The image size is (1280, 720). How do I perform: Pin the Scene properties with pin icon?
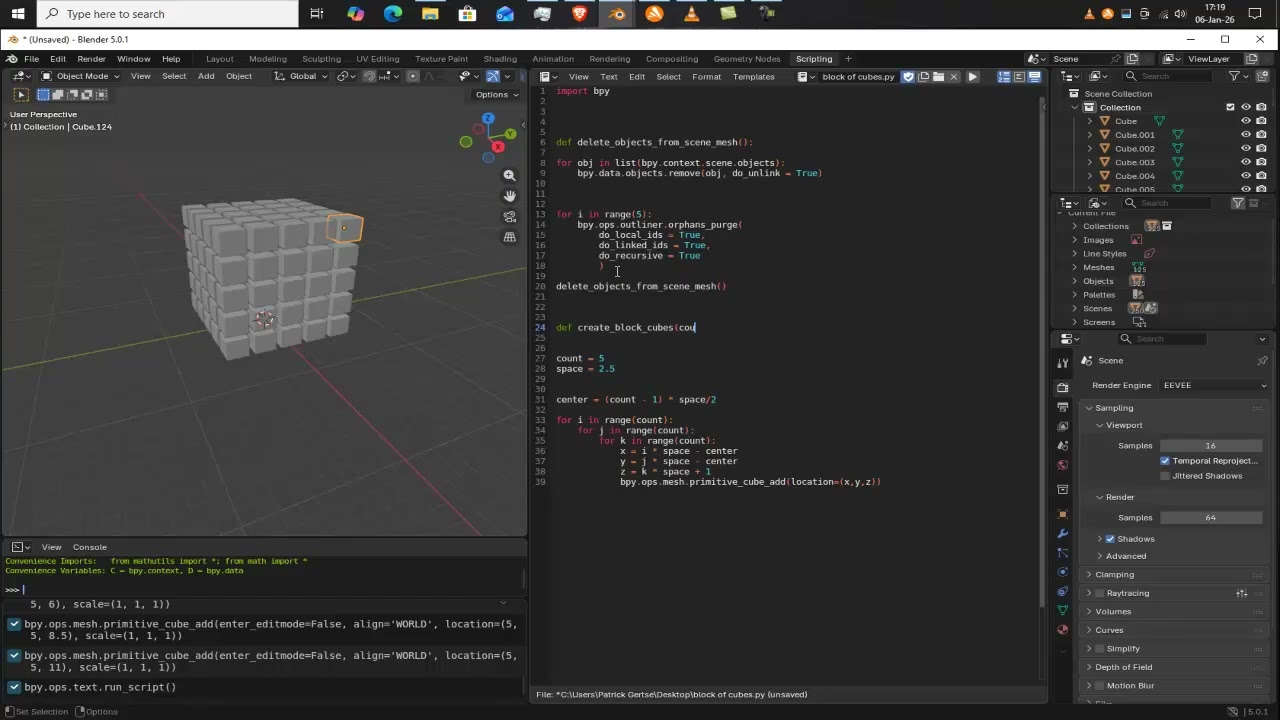tap(1262, 361)
